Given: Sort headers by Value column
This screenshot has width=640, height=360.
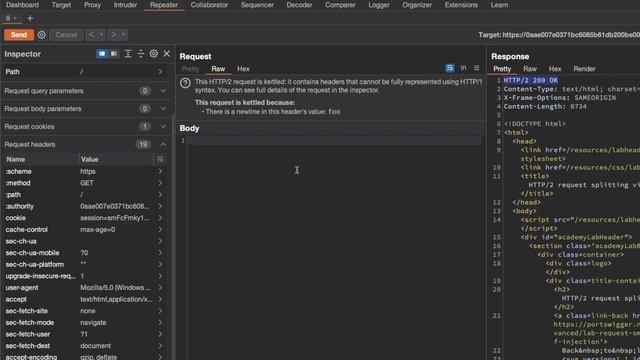Looking at the screenshot, I should [116, 159].
